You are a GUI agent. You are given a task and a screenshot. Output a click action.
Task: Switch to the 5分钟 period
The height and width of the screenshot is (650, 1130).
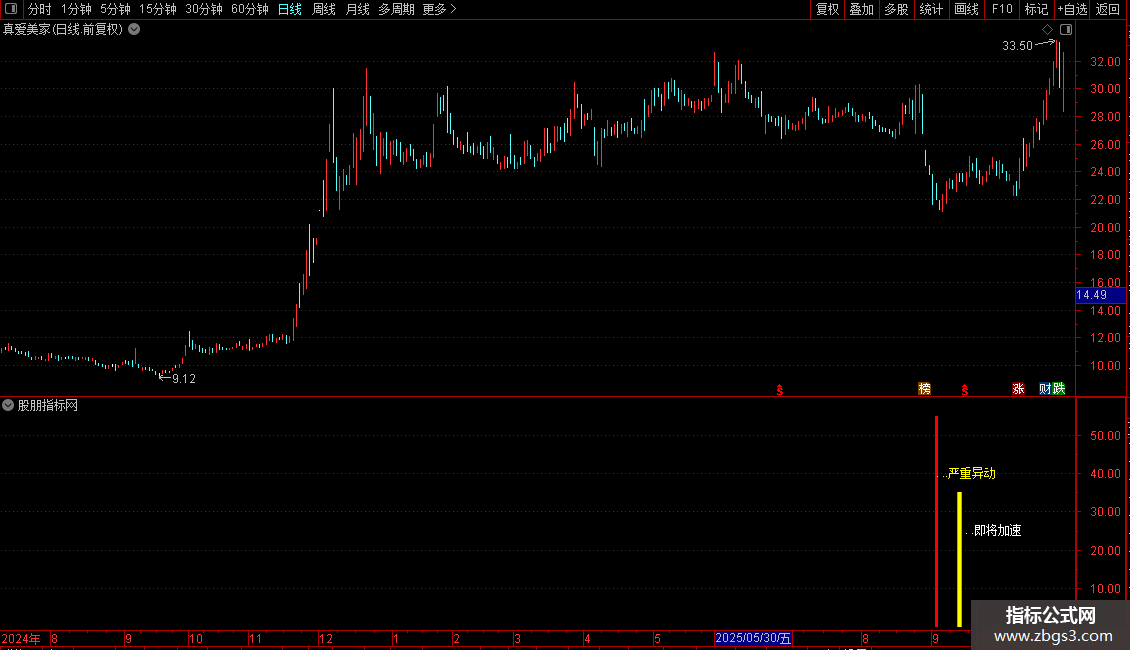click(115, 9)
